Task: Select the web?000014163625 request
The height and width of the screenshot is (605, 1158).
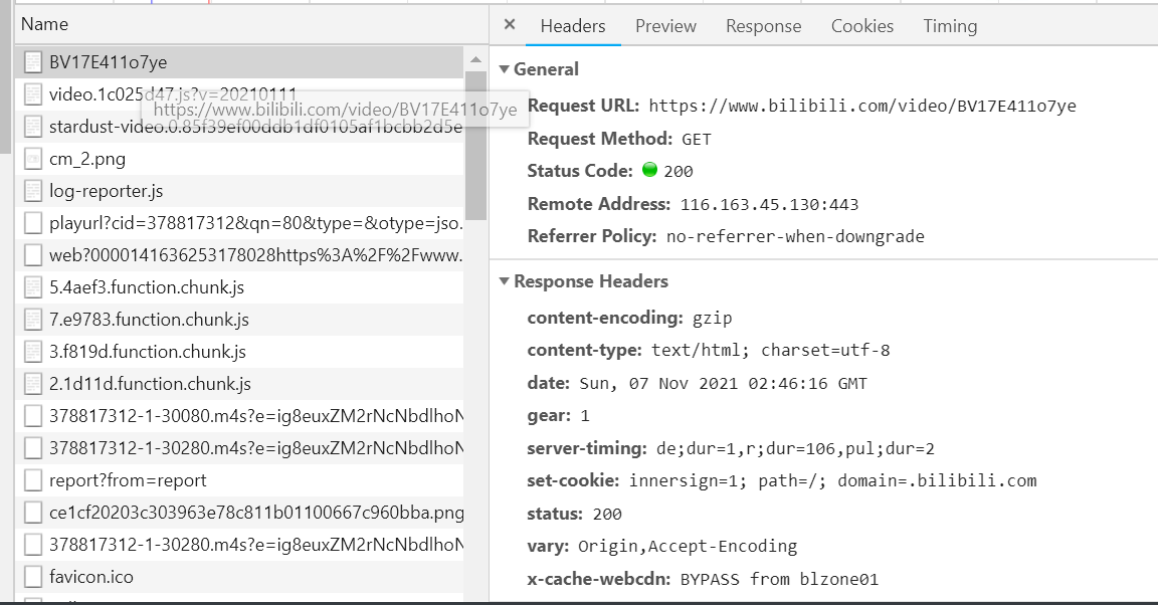Action: [x=239, y=255]
